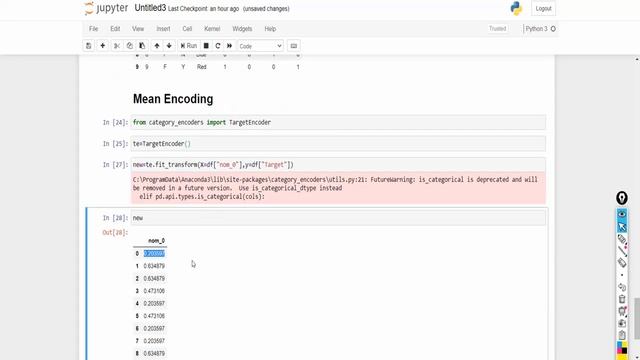The width and height of the screenshot is (640, 360).
Task: Rename notebook by clicking Untitled3 title
Action: pos(150,8)
